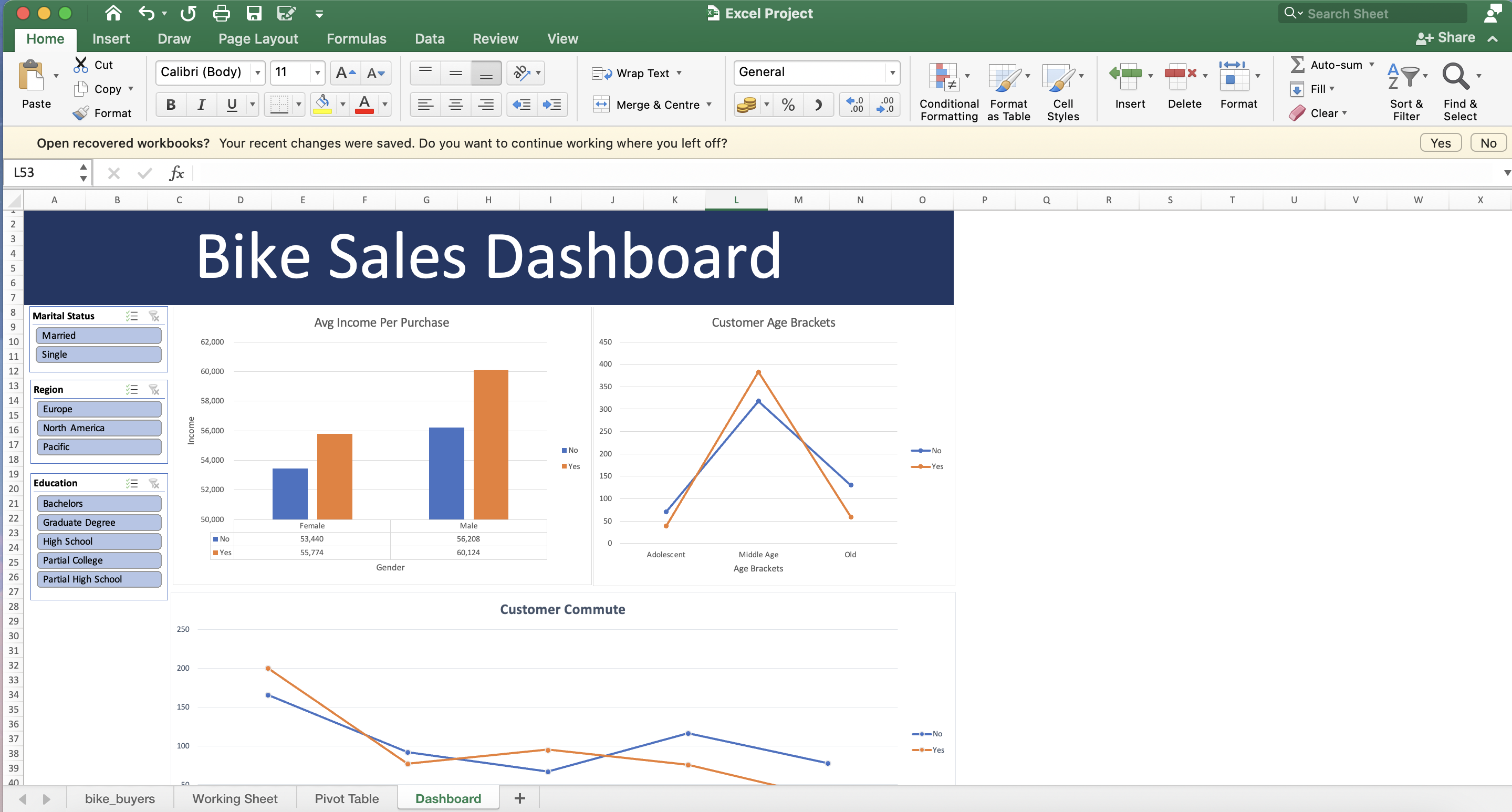This screenshot has width=1512, height=812.
Task: Click the Cut scissors icon
Action: 80,65
